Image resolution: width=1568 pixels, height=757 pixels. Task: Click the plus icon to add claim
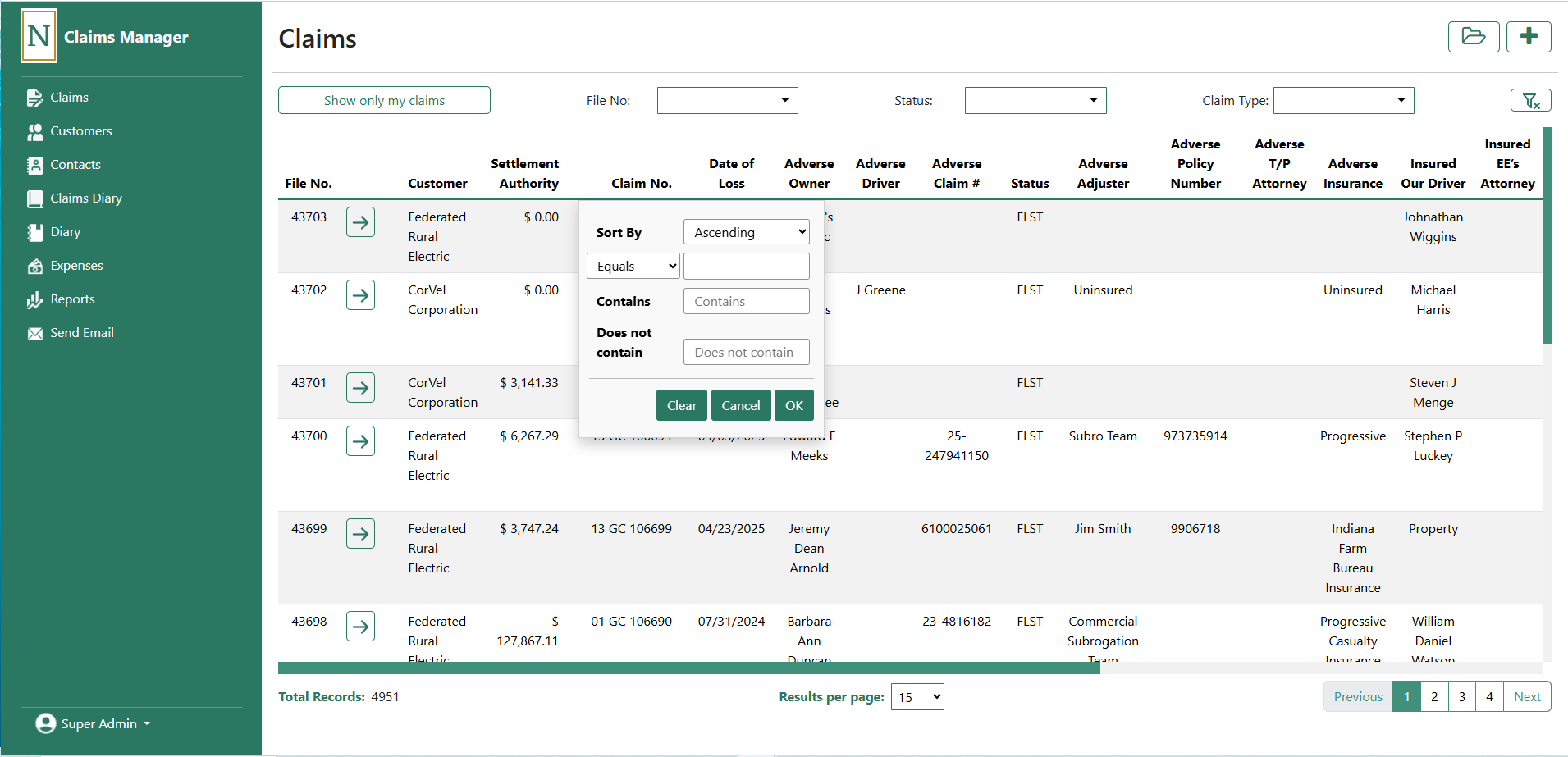tap(1528, 37)
